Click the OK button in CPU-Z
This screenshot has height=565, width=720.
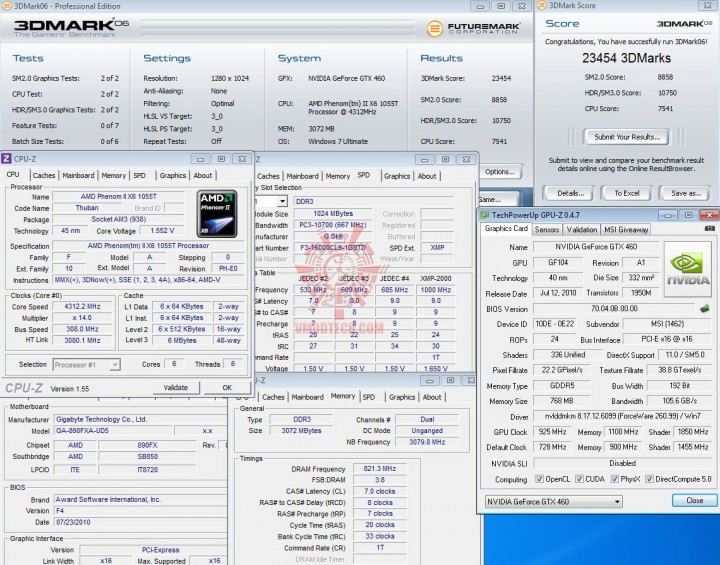coord(227,387)
